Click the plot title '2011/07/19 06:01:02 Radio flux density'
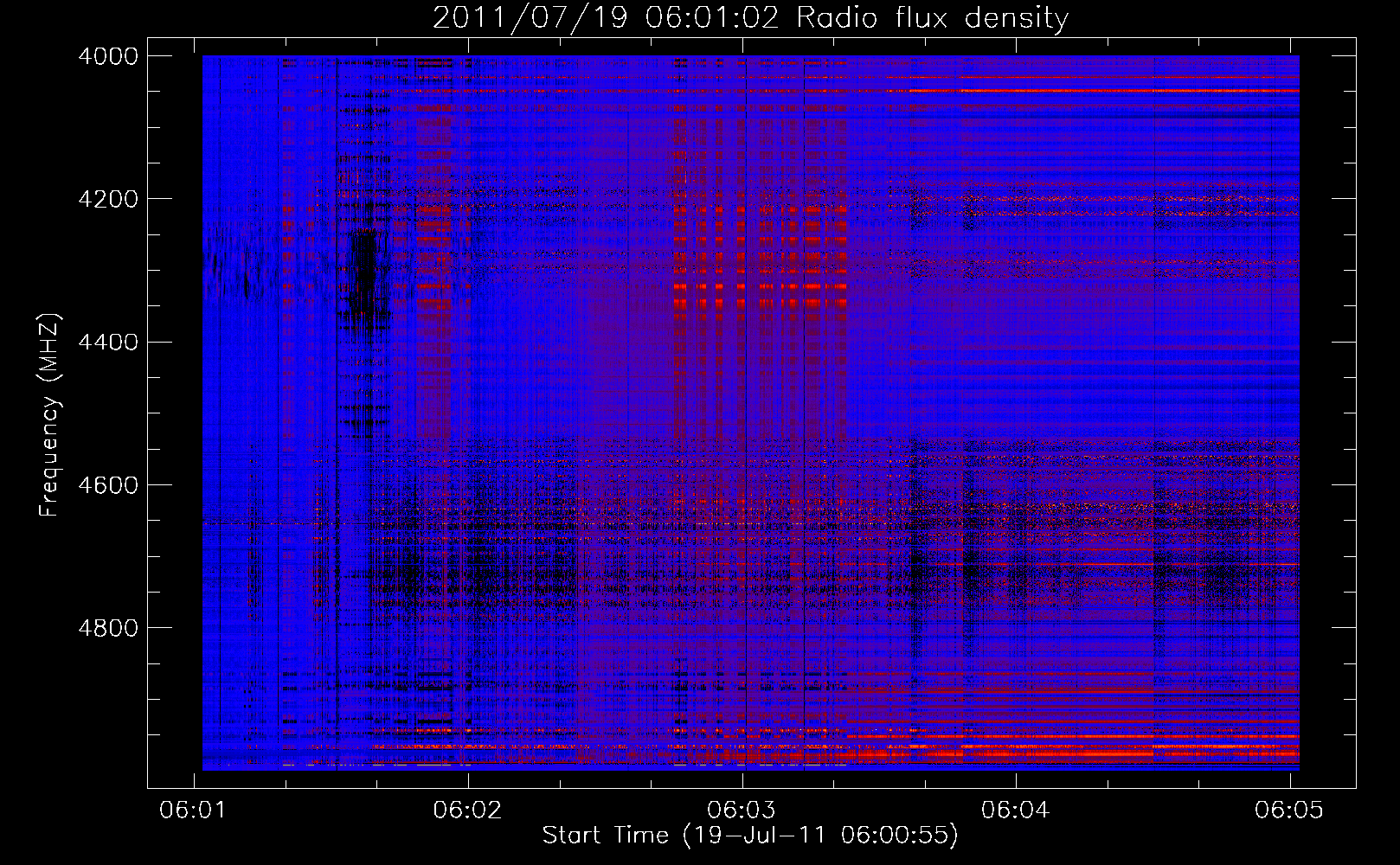1400x865 pixels. point(750,18)
